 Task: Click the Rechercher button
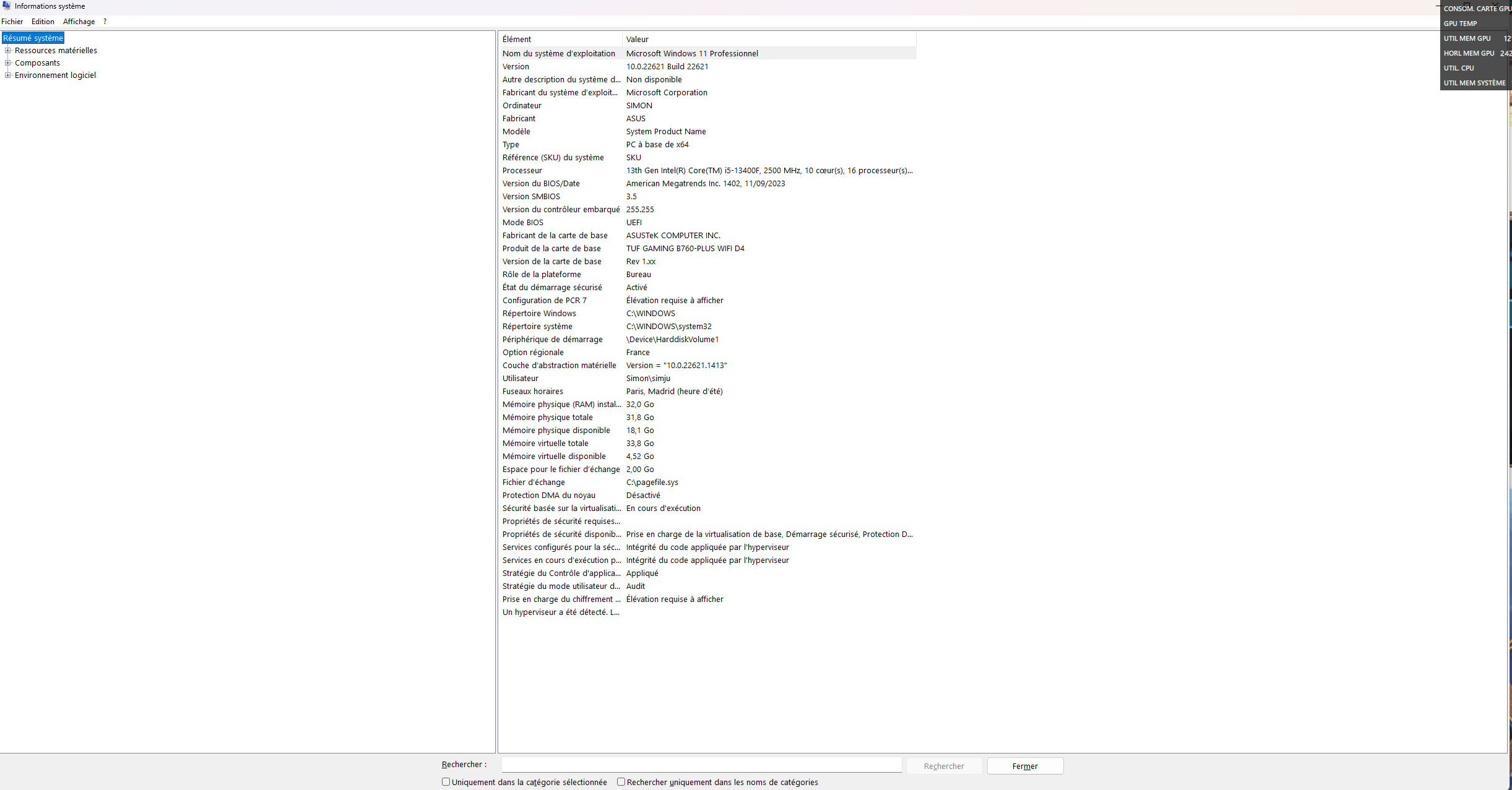pos(943,766)
